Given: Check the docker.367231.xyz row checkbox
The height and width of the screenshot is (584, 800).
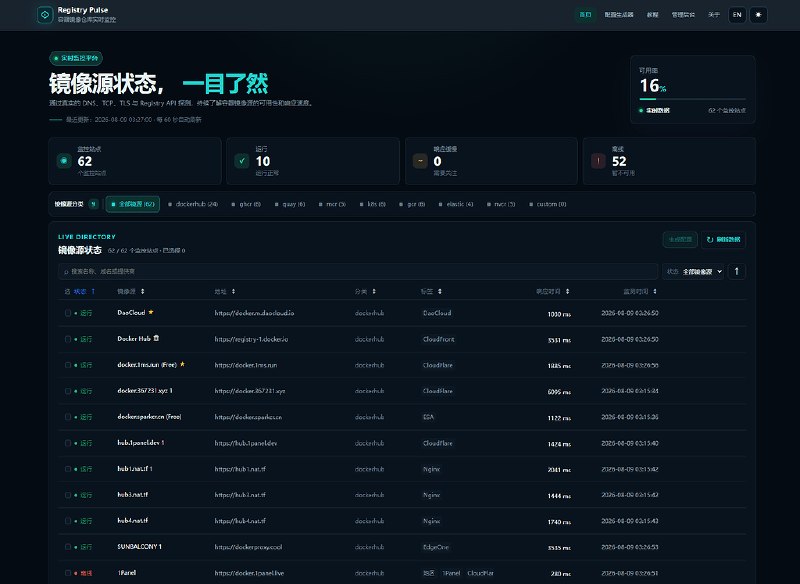Looking at the screenshot, I should (x=68, y=391).
